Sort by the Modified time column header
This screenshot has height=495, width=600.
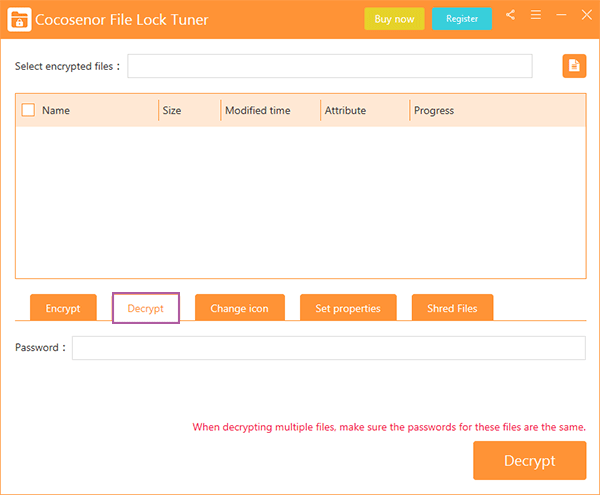[258, 110]
